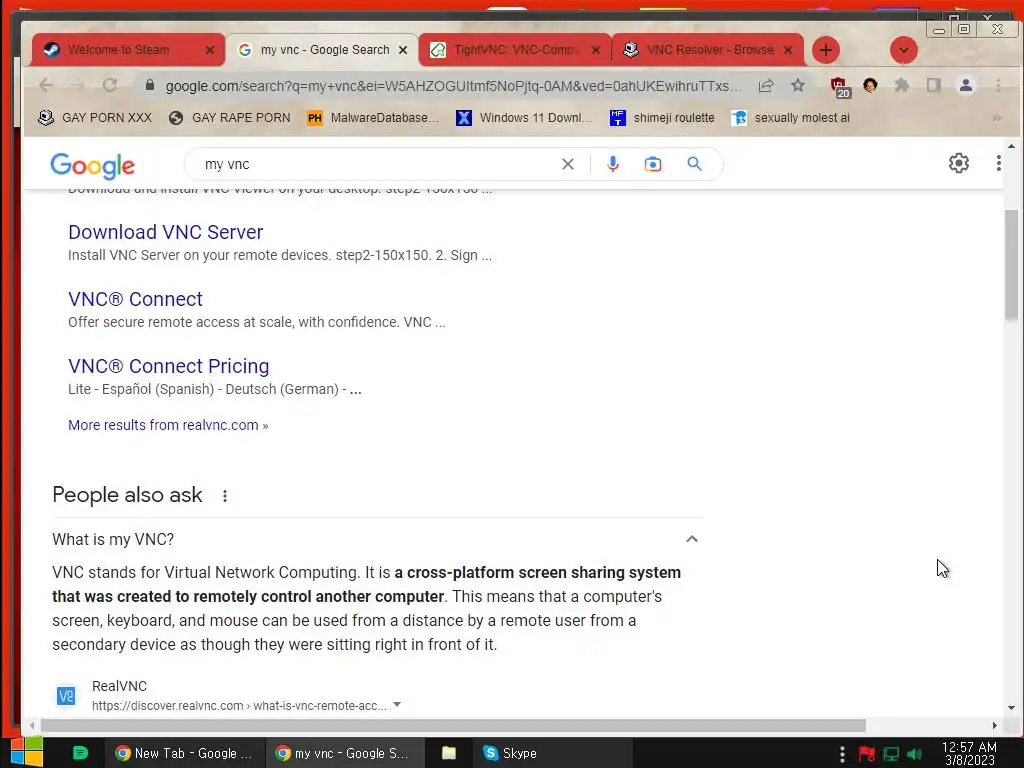Bookmark this page with the star icon

[798, 85]
